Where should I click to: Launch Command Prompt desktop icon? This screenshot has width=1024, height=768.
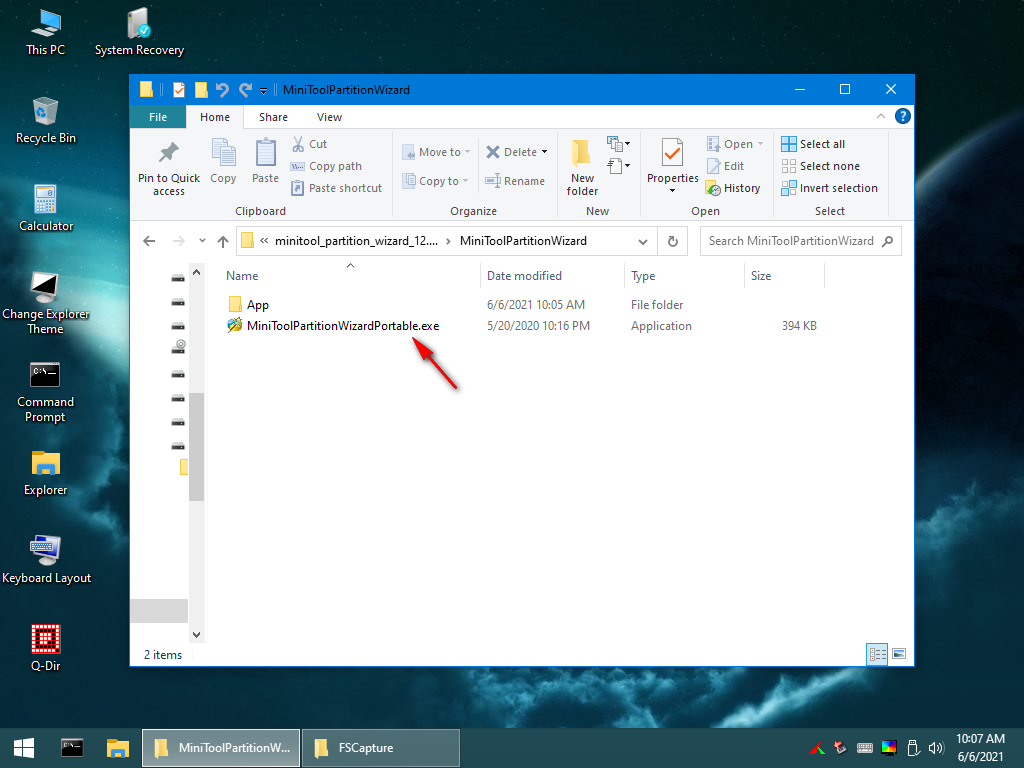click(45, 392)
